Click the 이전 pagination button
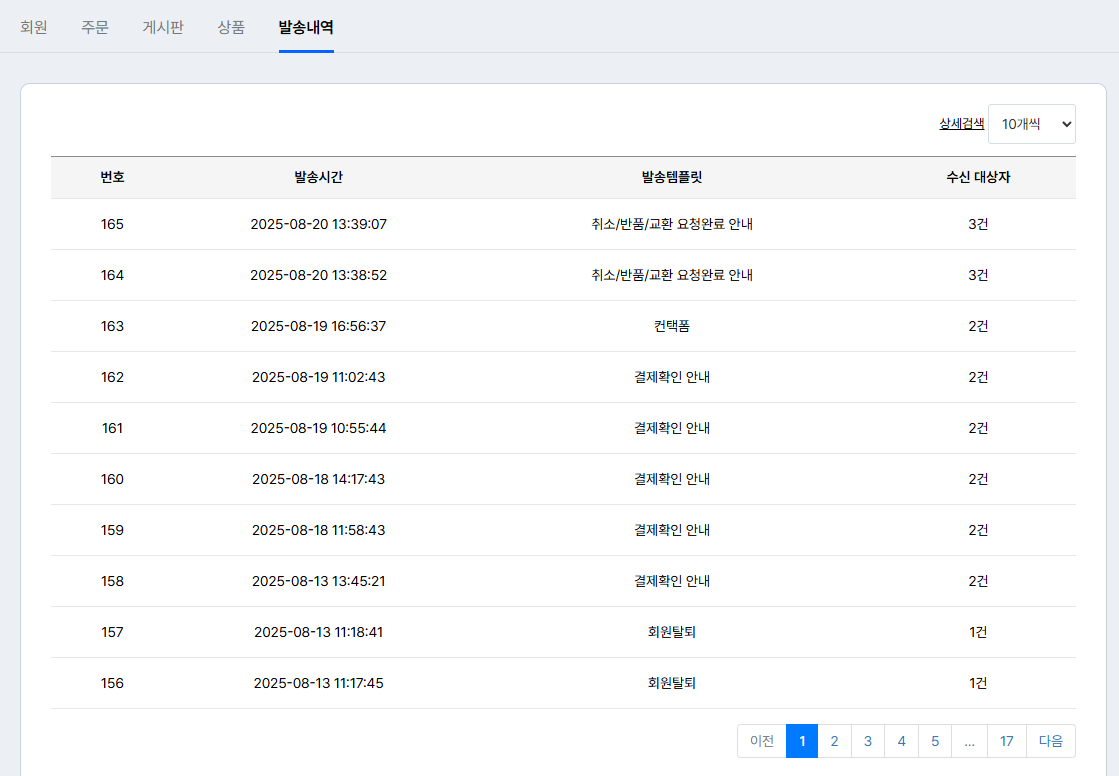Image resolution: width=1119 pixels, height=776 pixels. pyautogui.click(x=761, y=741)
